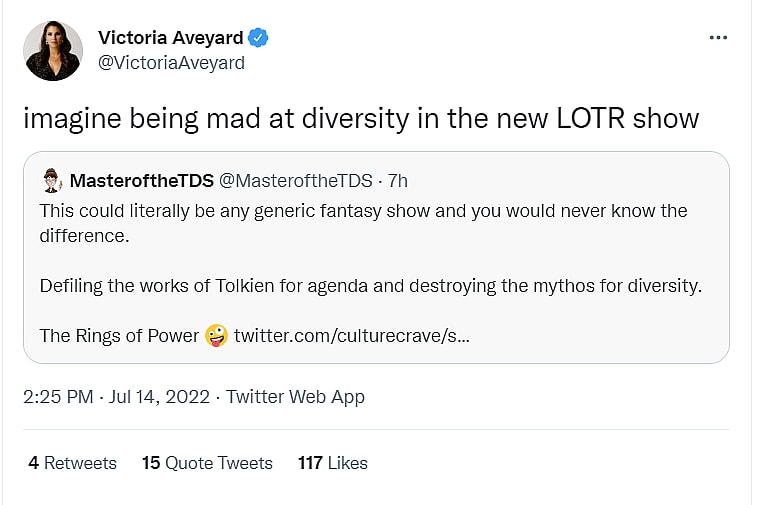View the 4 Retweets list
This screenshot has width=758, height=505.
[x=72, y=463]
